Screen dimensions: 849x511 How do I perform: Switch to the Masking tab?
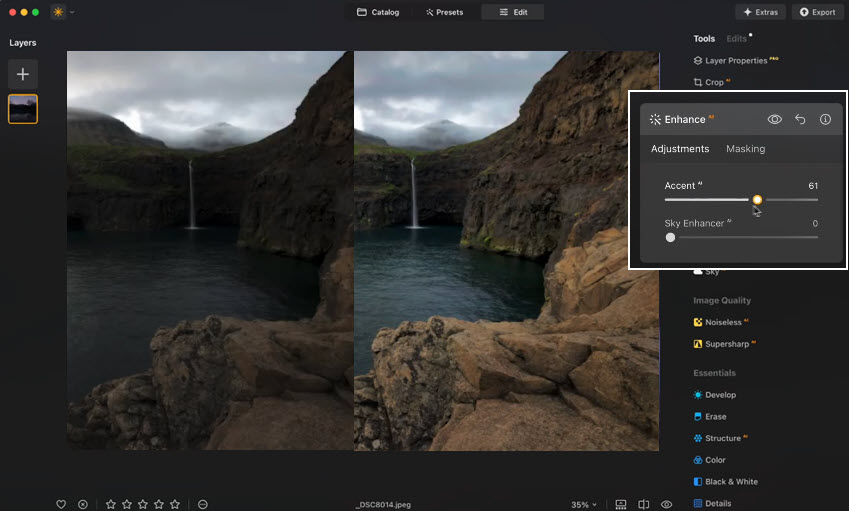[745, 149]
